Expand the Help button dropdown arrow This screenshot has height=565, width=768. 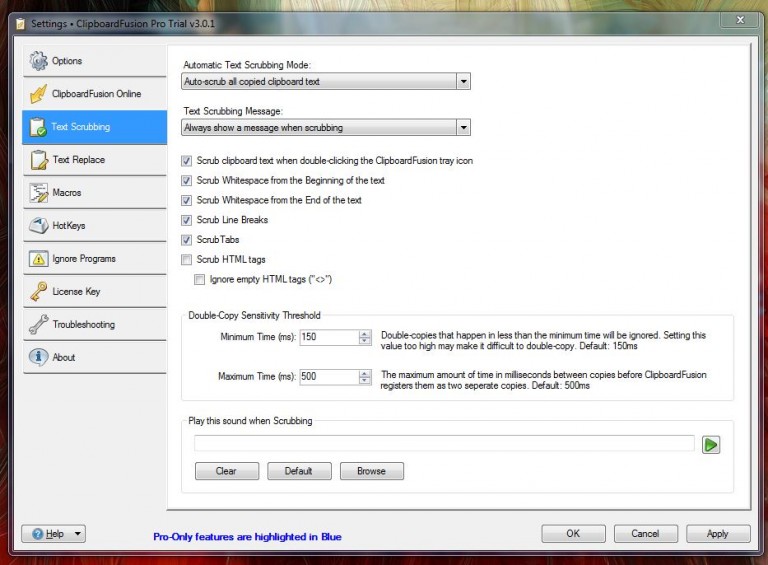pyautogui.click(x=77, y=534)
